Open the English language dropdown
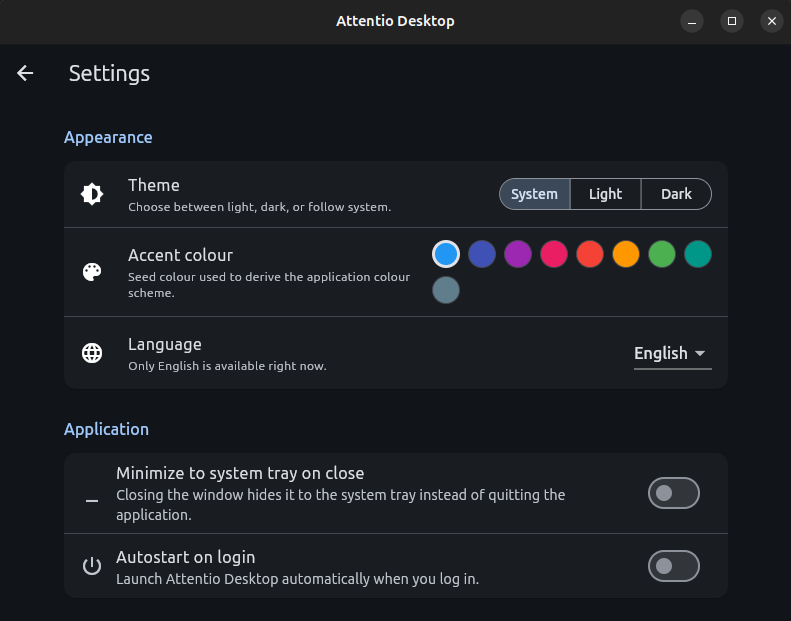Screen dimensions: 791x621 (672, 354)
